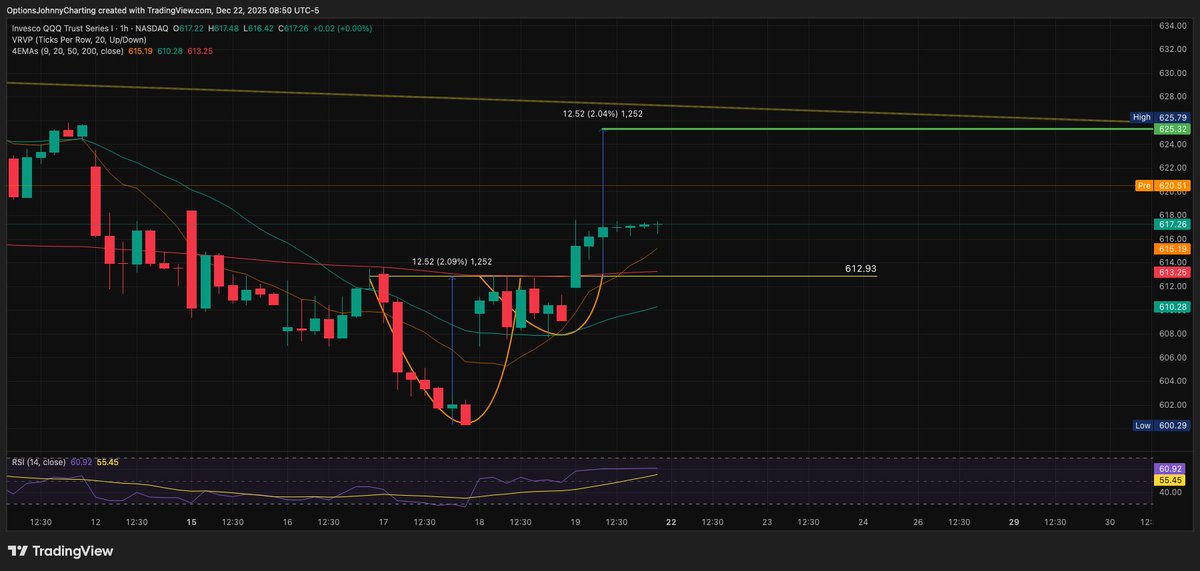Click the yellow 55.45 RSI axis label
1200x571 pixels.
coord(1171,480)
